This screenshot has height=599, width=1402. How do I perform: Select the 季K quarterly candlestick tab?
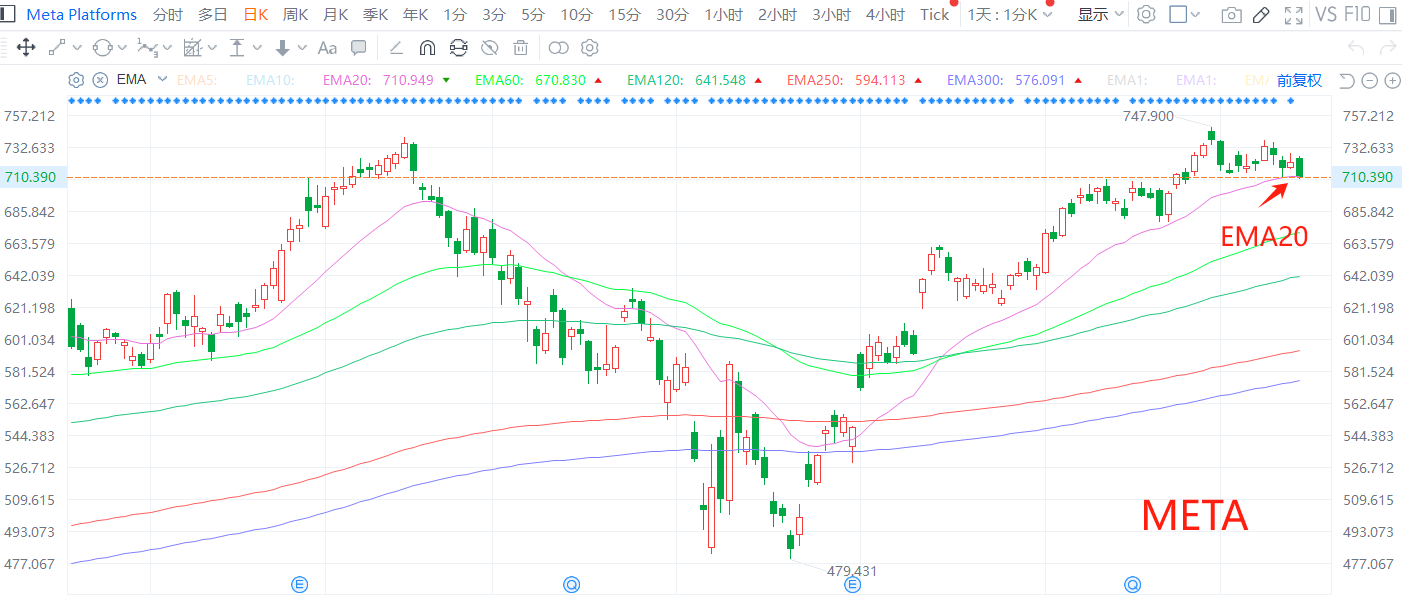point(375,15)
